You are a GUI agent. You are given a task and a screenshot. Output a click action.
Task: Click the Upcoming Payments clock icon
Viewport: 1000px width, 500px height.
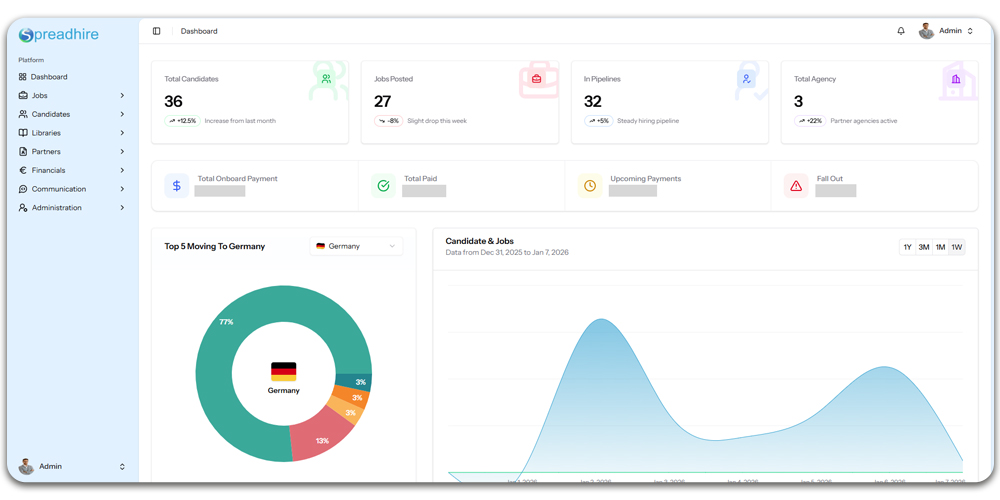[590, 185]
